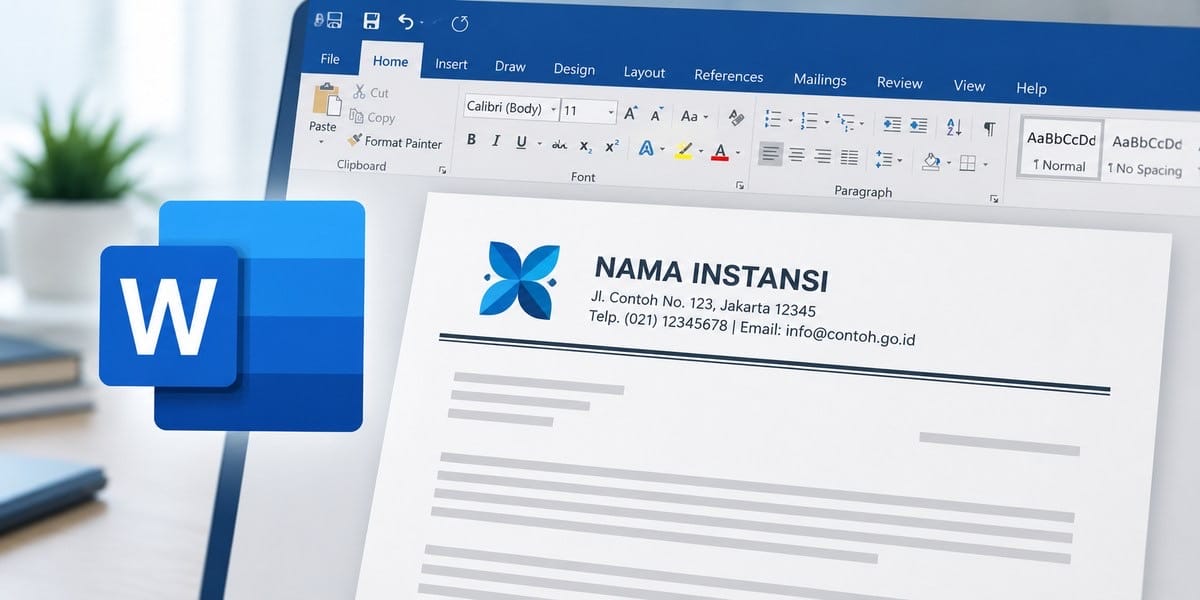Switch to the View tab
Viewport: 1200px width, 600px height.
click(x=969, y=86)
